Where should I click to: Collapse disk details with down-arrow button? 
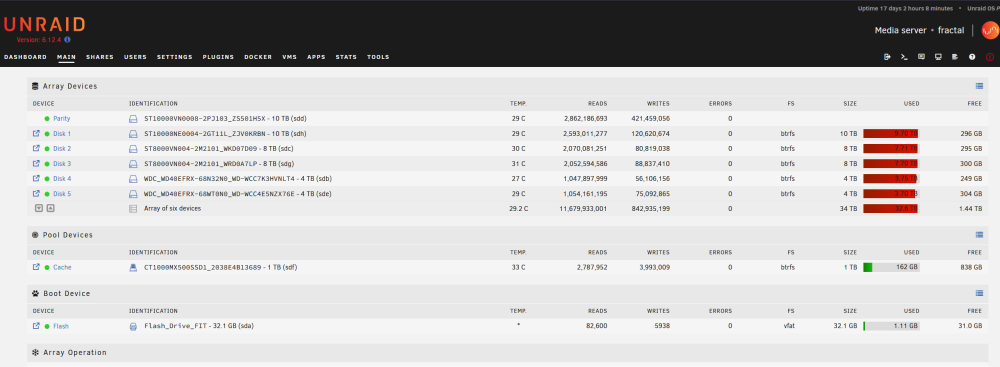(x=39, y=208)
